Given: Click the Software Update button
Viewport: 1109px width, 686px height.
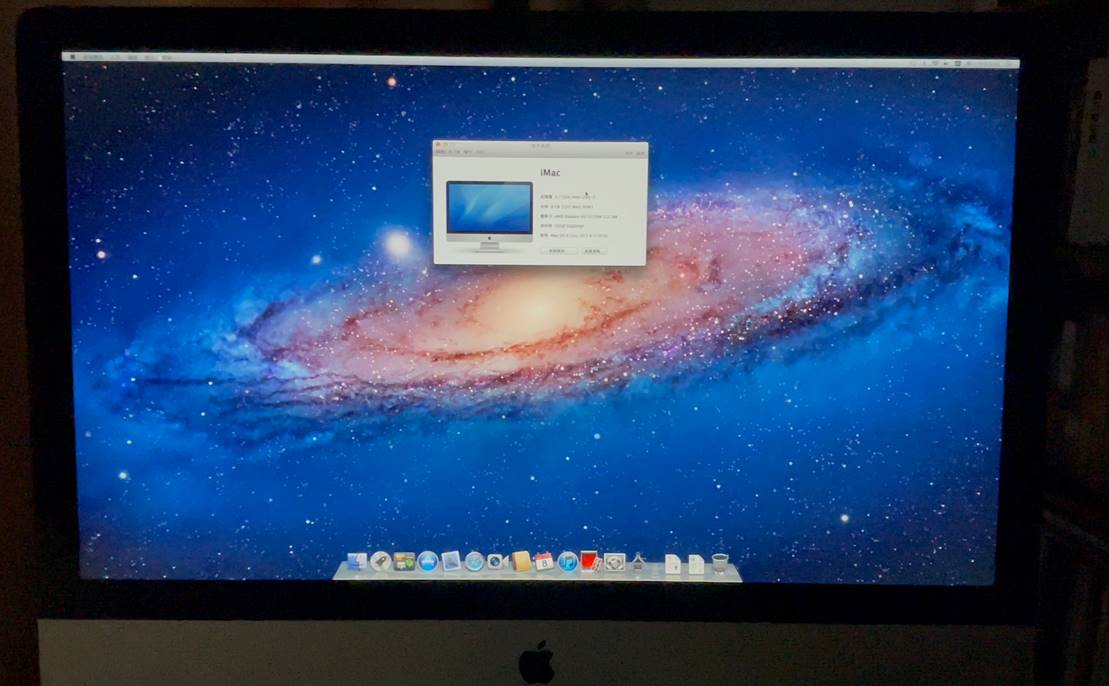Looking at the screenshot, I should click(594, 251).
